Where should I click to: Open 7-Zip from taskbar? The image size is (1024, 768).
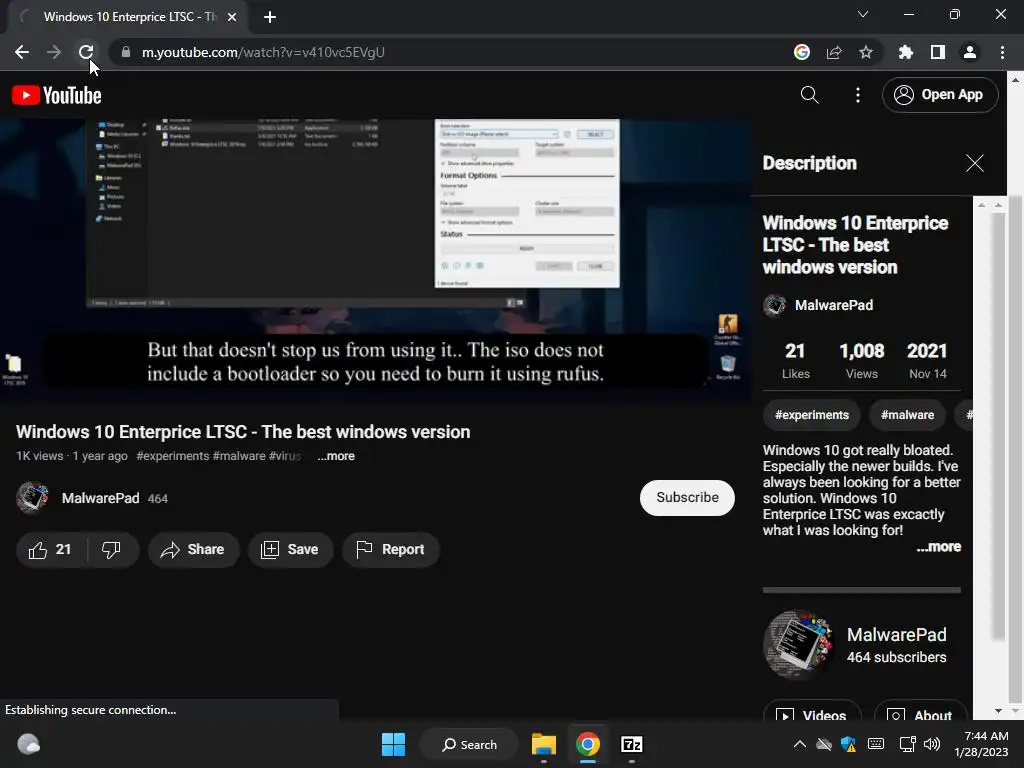[632, 744]
